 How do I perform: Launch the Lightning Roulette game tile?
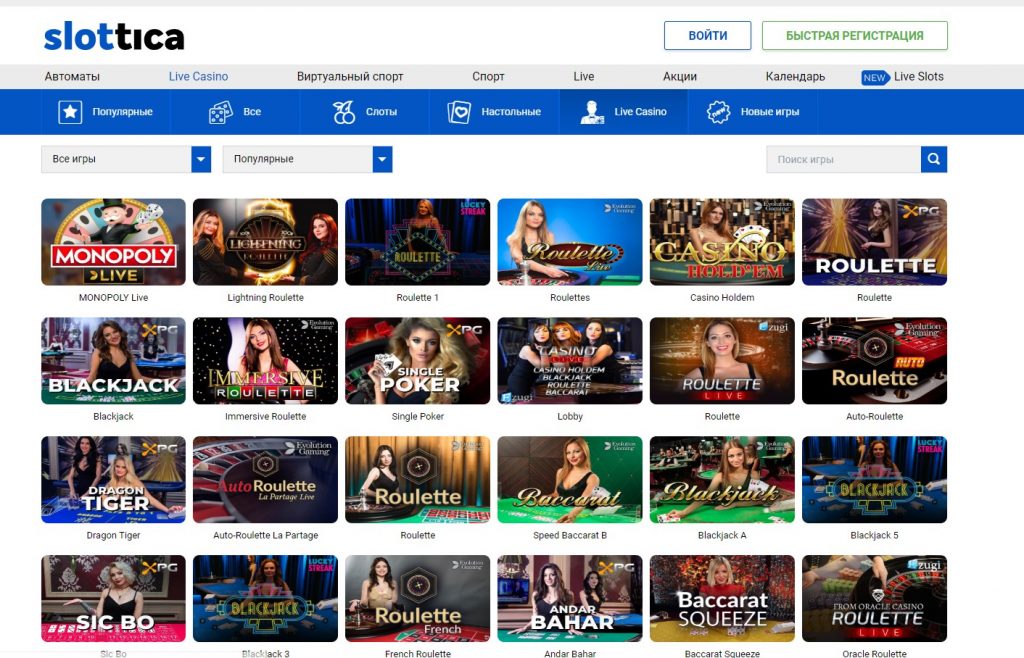(x=265, y=242)
